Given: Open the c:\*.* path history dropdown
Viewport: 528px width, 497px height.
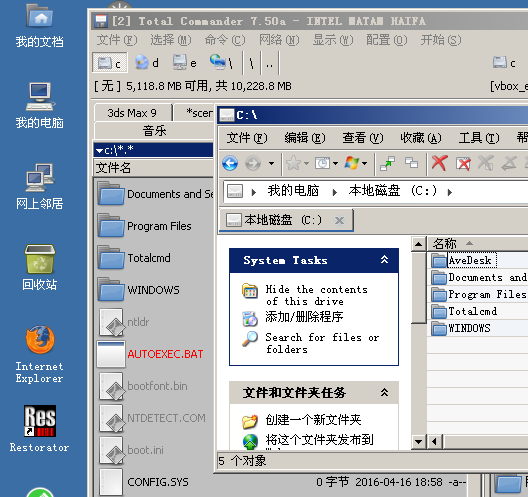Looking at the screenshot, I should tap(99, 150).
